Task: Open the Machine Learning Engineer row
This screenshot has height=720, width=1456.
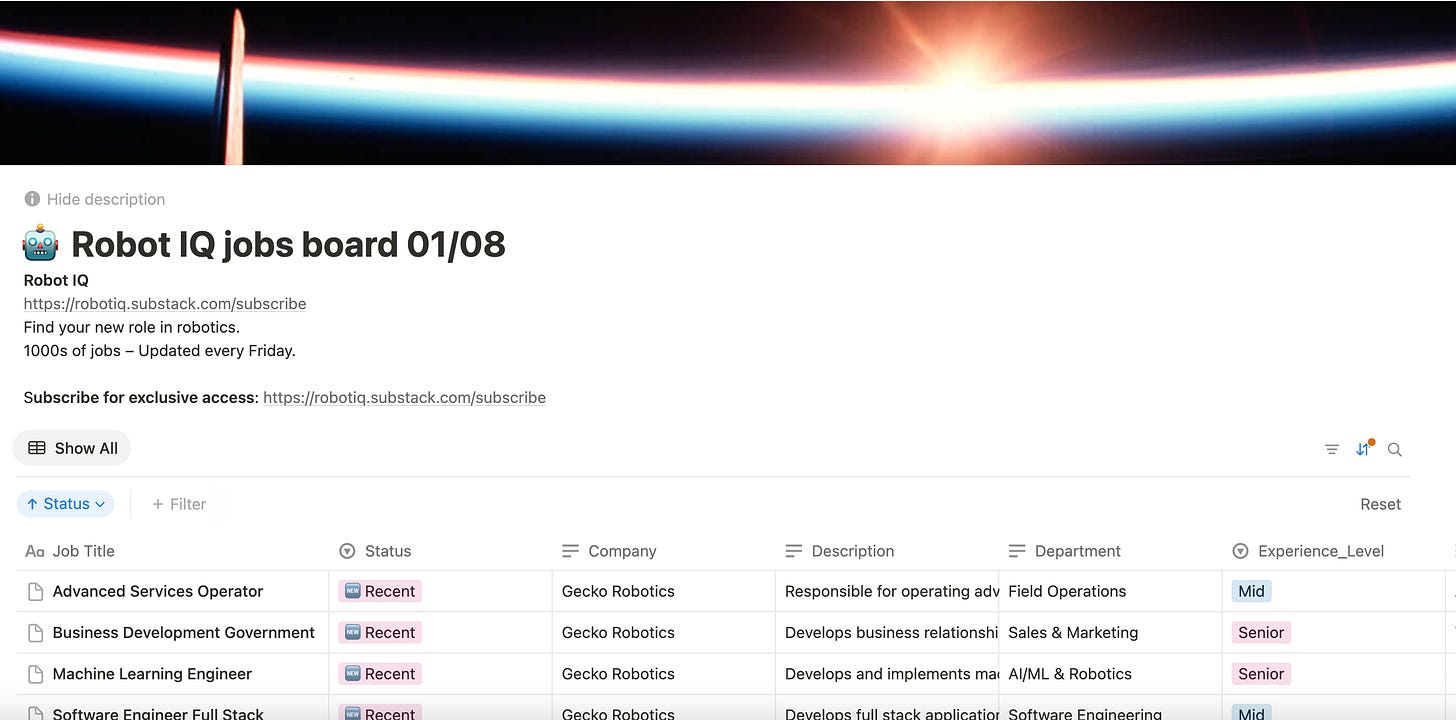Action: point(152,674)
